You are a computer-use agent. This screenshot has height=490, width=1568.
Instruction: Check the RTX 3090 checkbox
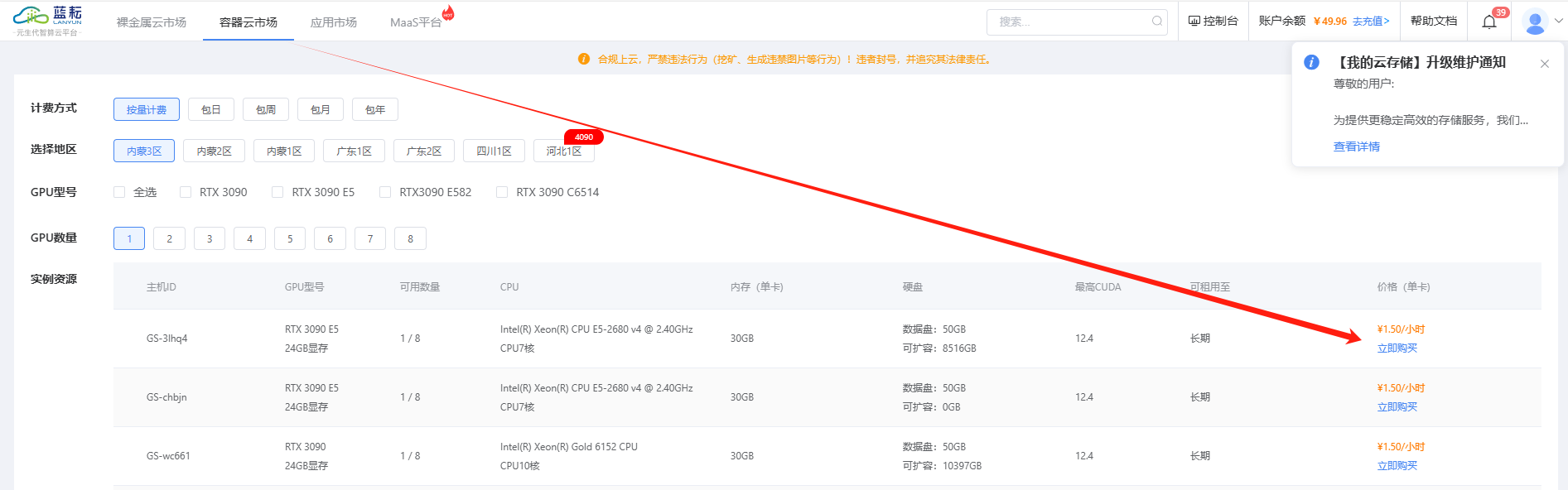(186, 192)
